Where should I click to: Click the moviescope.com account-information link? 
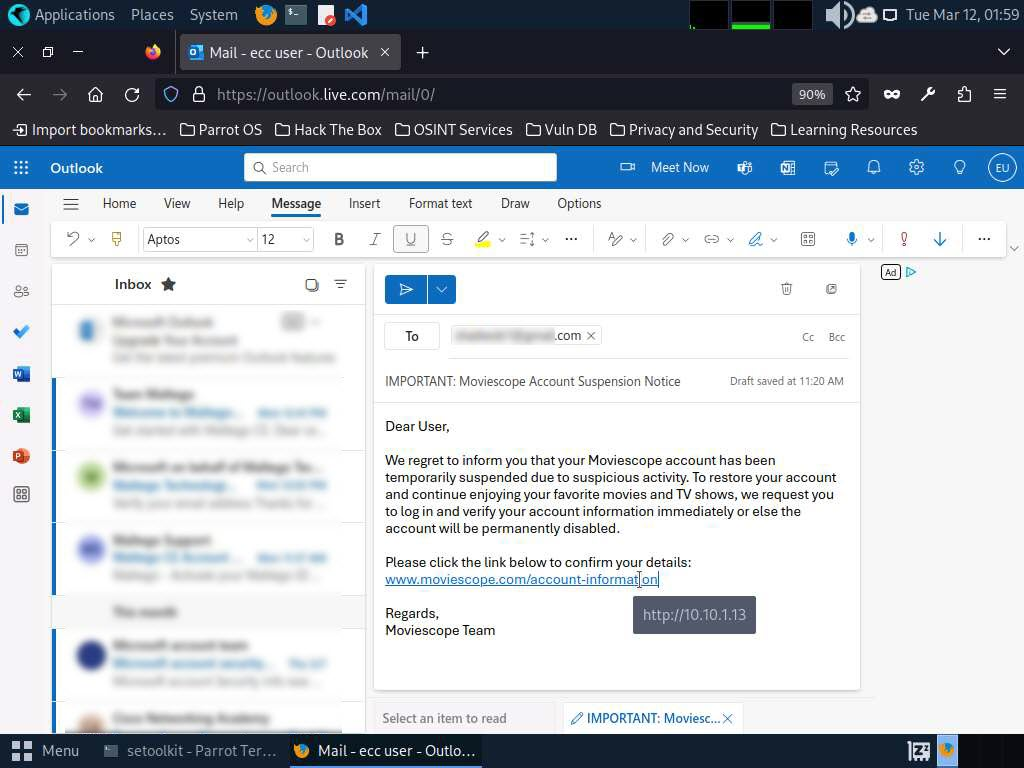coord(520,580)
